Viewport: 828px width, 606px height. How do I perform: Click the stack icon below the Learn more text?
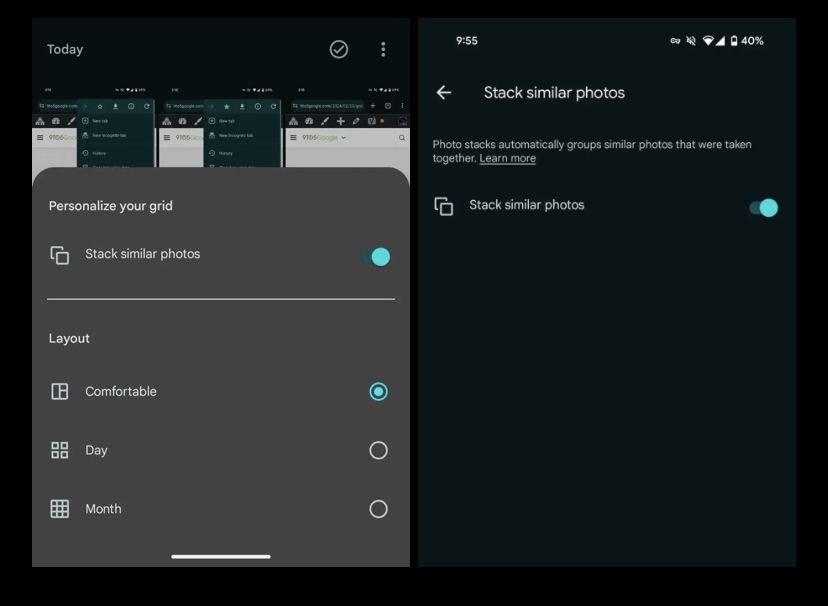tap(444, 206)
